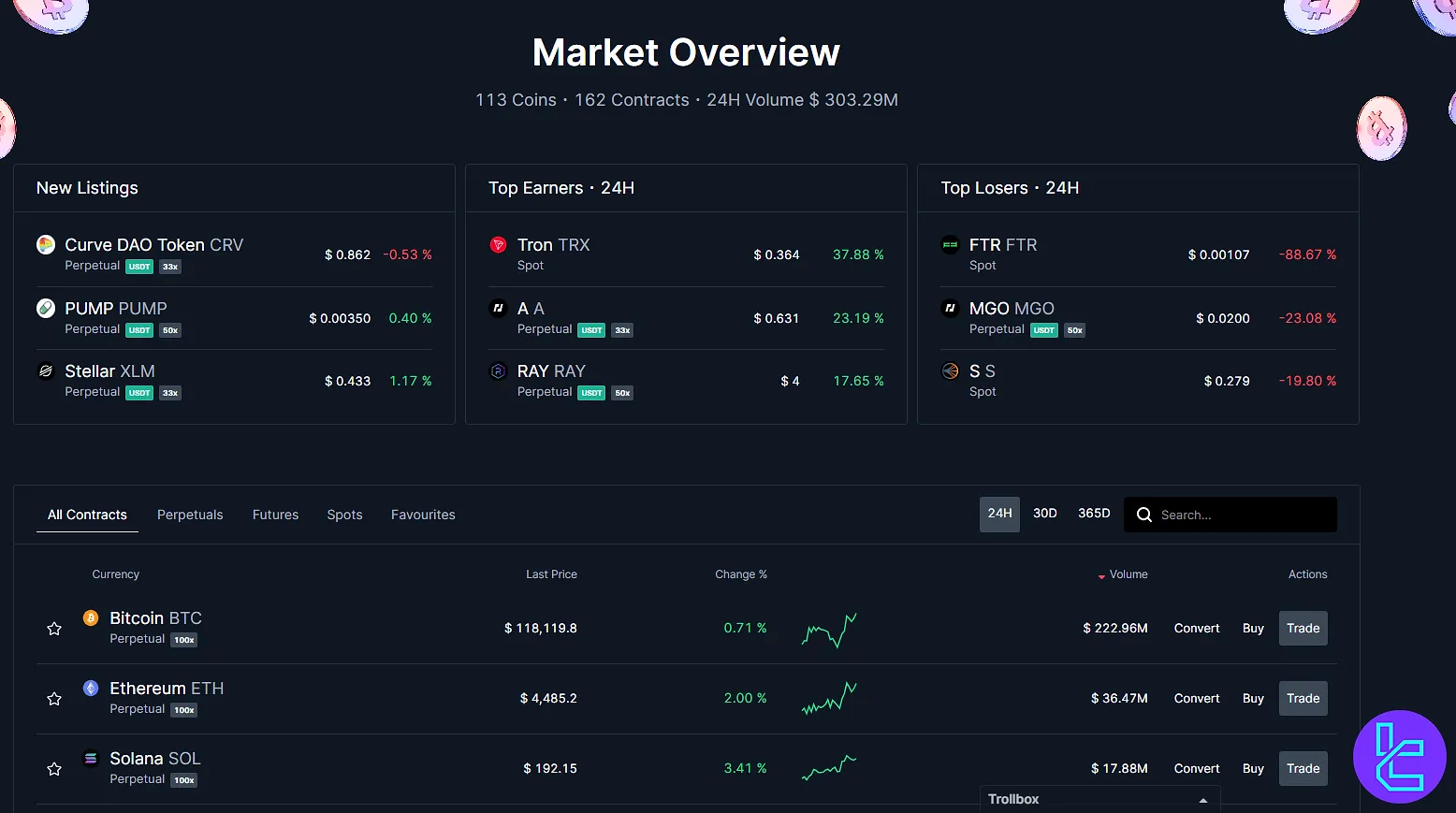Click the S coin icon in Top Losers
This screenshot has height=813, width=1456.
(x=951, y=370)
